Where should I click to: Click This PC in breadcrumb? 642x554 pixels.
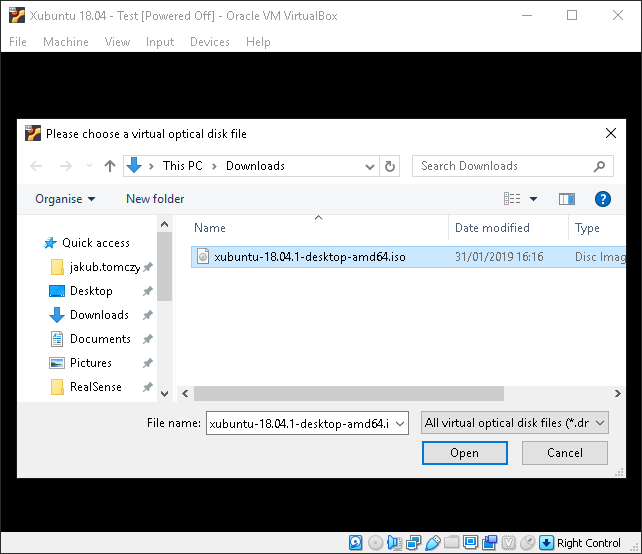point(183,166)
